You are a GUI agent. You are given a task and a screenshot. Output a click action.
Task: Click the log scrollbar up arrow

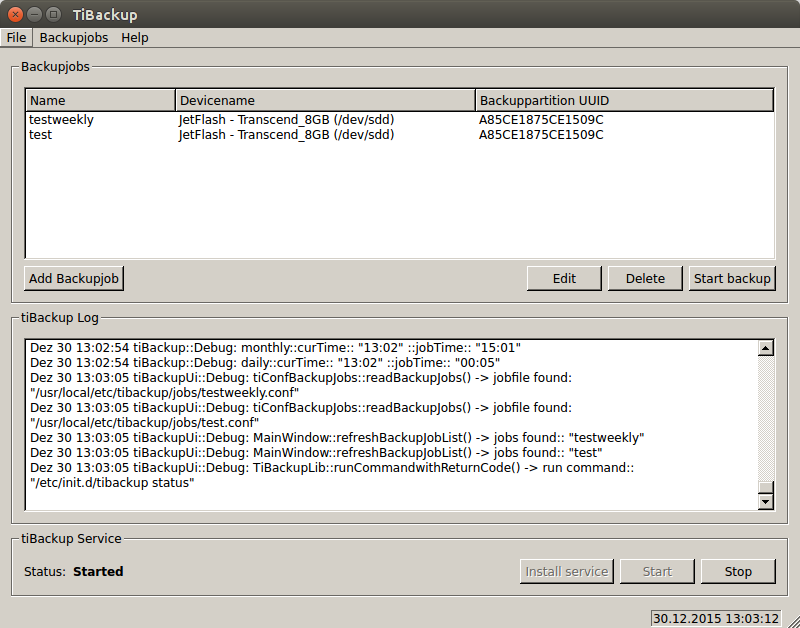[x=766, y=348]
